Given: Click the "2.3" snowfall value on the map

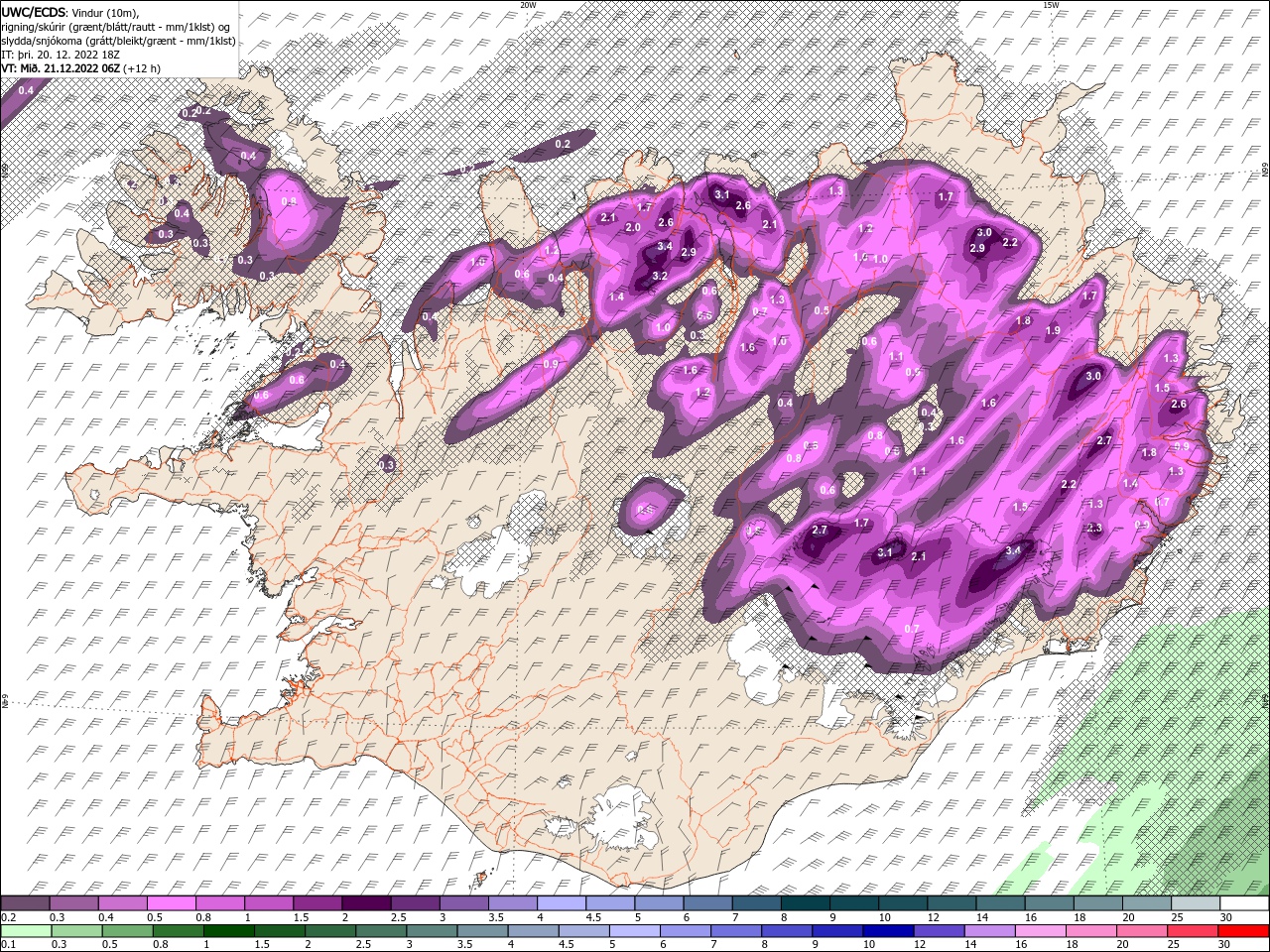Looking at the screenshot, I should point(1094,529).
